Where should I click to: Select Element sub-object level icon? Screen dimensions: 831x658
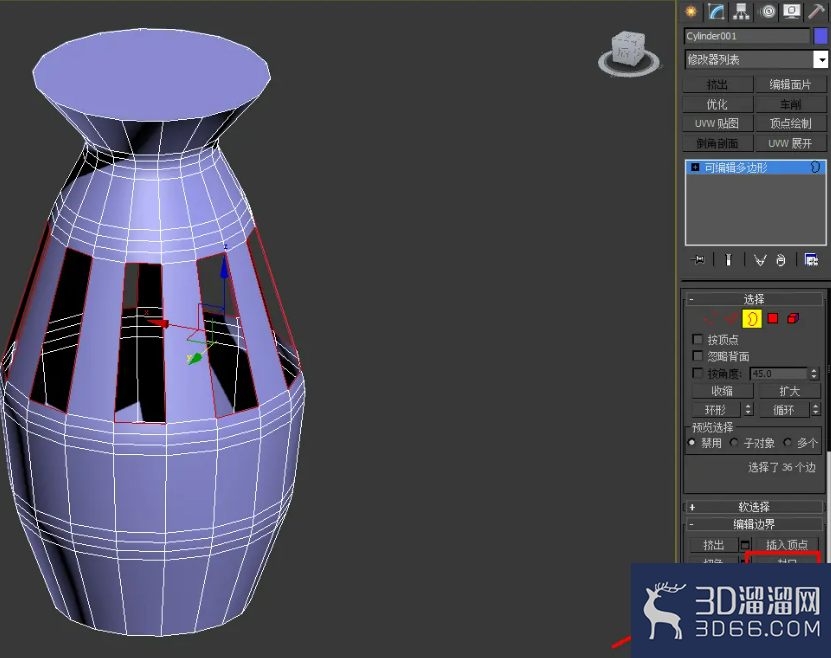[x=793, y=318]
